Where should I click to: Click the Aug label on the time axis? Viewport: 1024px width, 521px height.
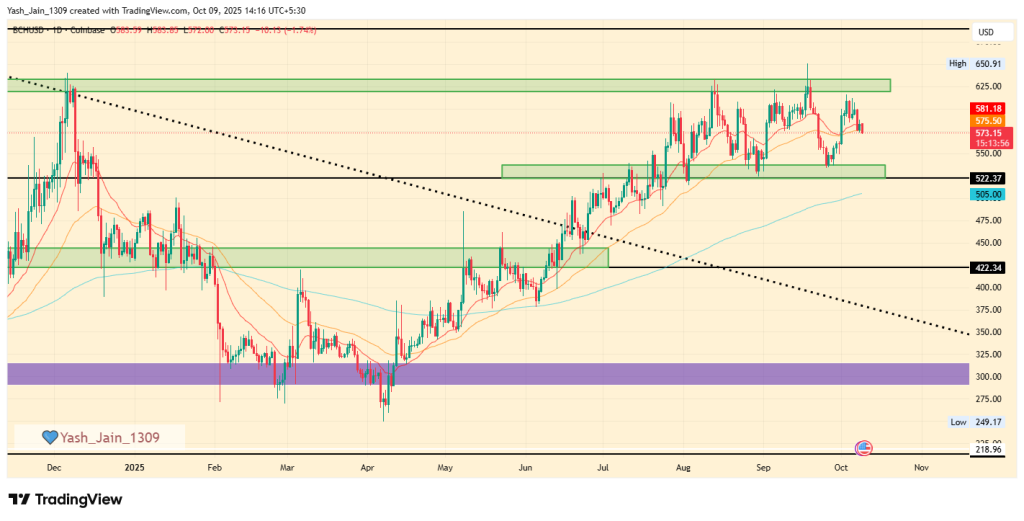[x=683, y=467]
